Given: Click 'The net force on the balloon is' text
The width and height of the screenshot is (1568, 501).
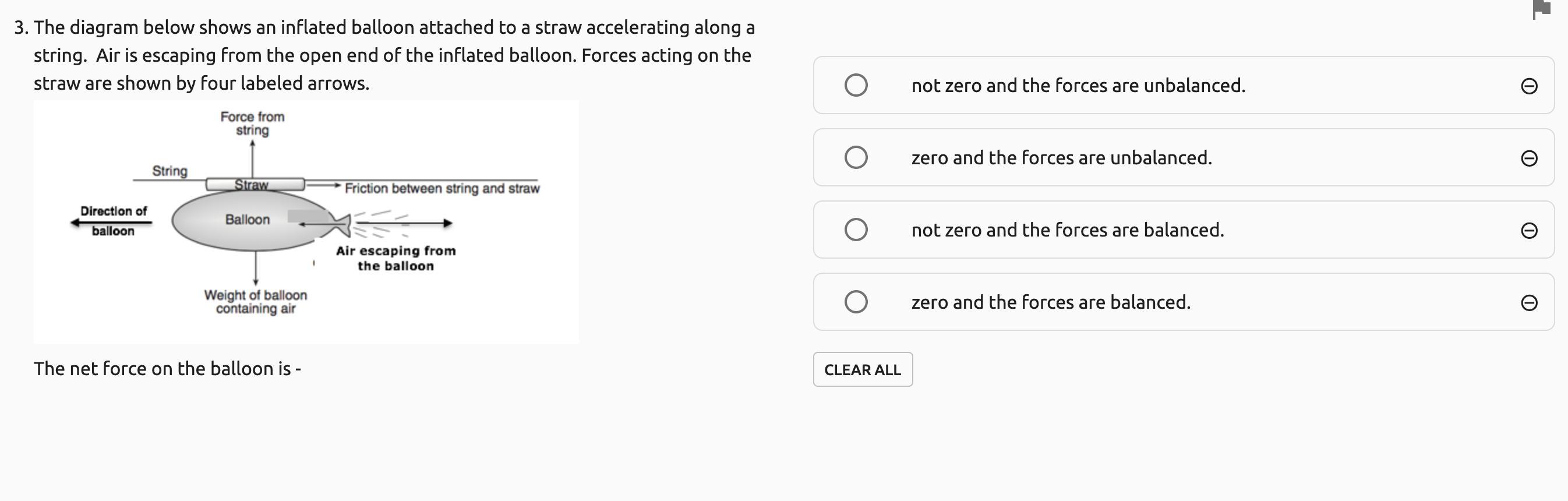Looking at the screenshot, I should (x=167, y=369).
